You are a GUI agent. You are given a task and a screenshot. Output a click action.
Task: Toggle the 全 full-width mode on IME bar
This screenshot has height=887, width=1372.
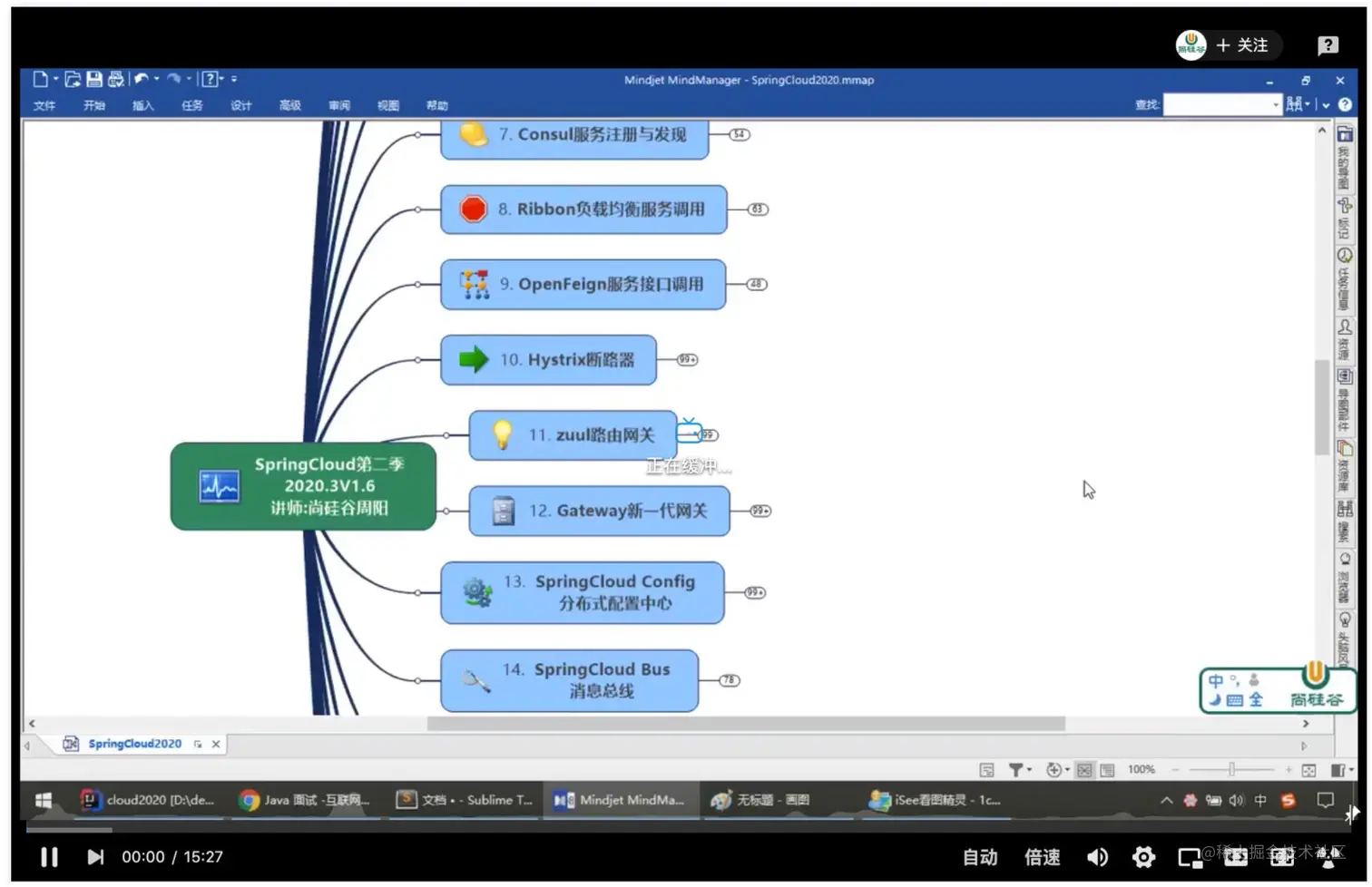click(x=1255, y=699)
